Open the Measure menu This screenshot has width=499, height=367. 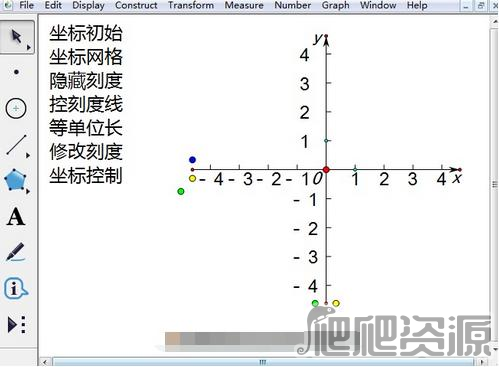tap(244, 5)
